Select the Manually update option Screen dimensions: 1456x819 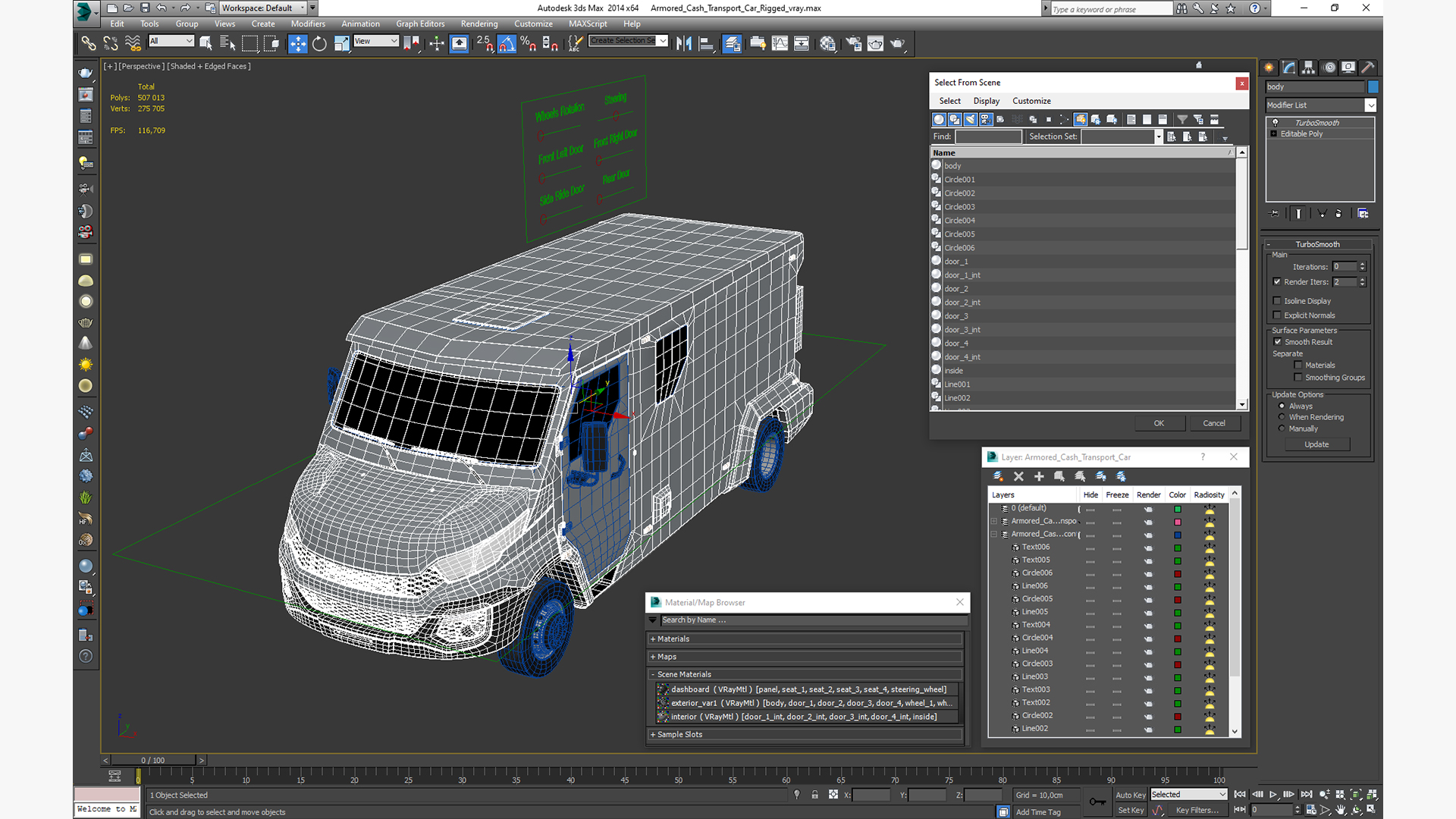coord(1282,428)
